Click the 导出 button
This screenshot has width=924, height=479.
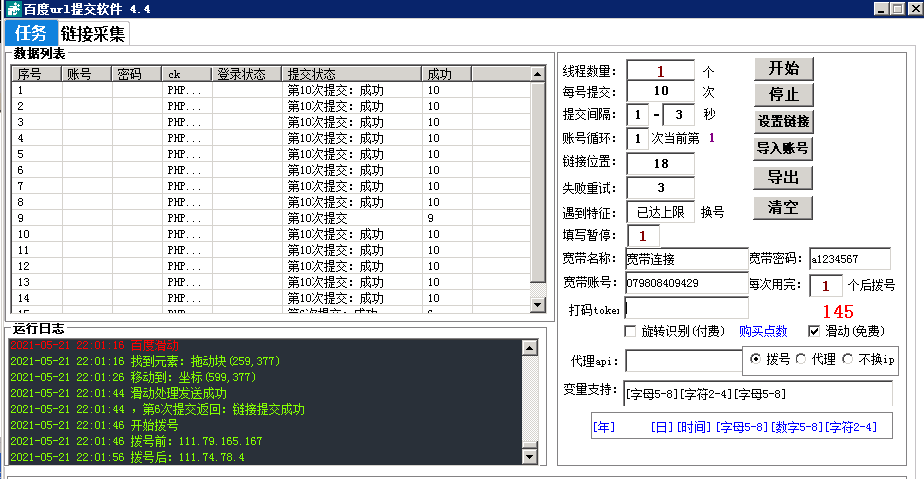(x=783, y=177)
